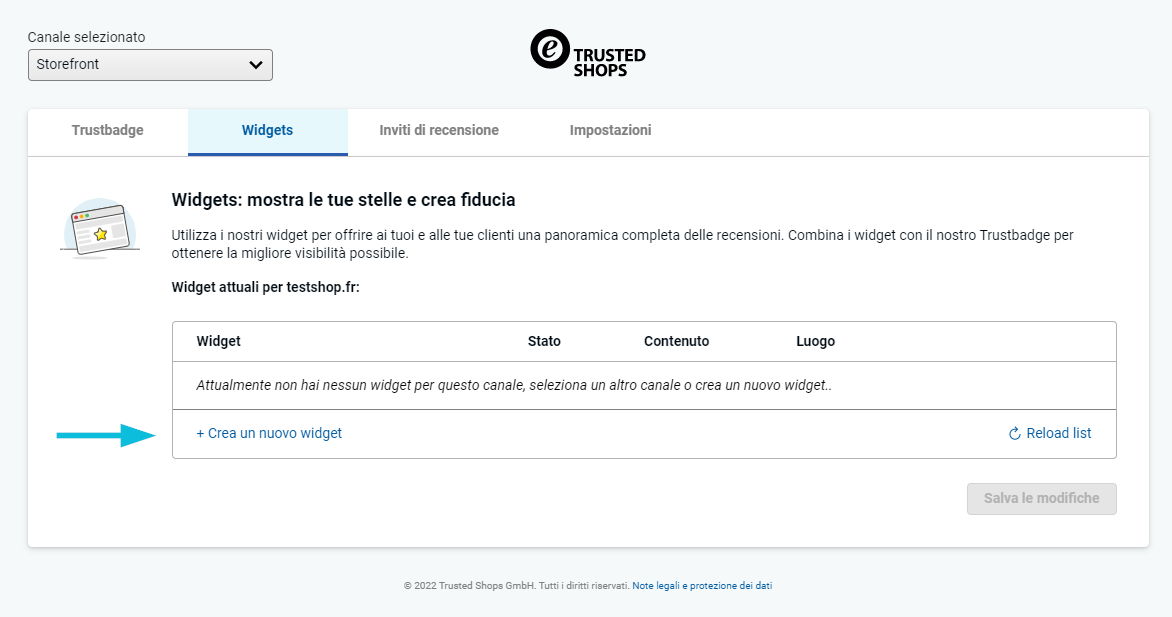Go to the Impostazioni tab

611,130
